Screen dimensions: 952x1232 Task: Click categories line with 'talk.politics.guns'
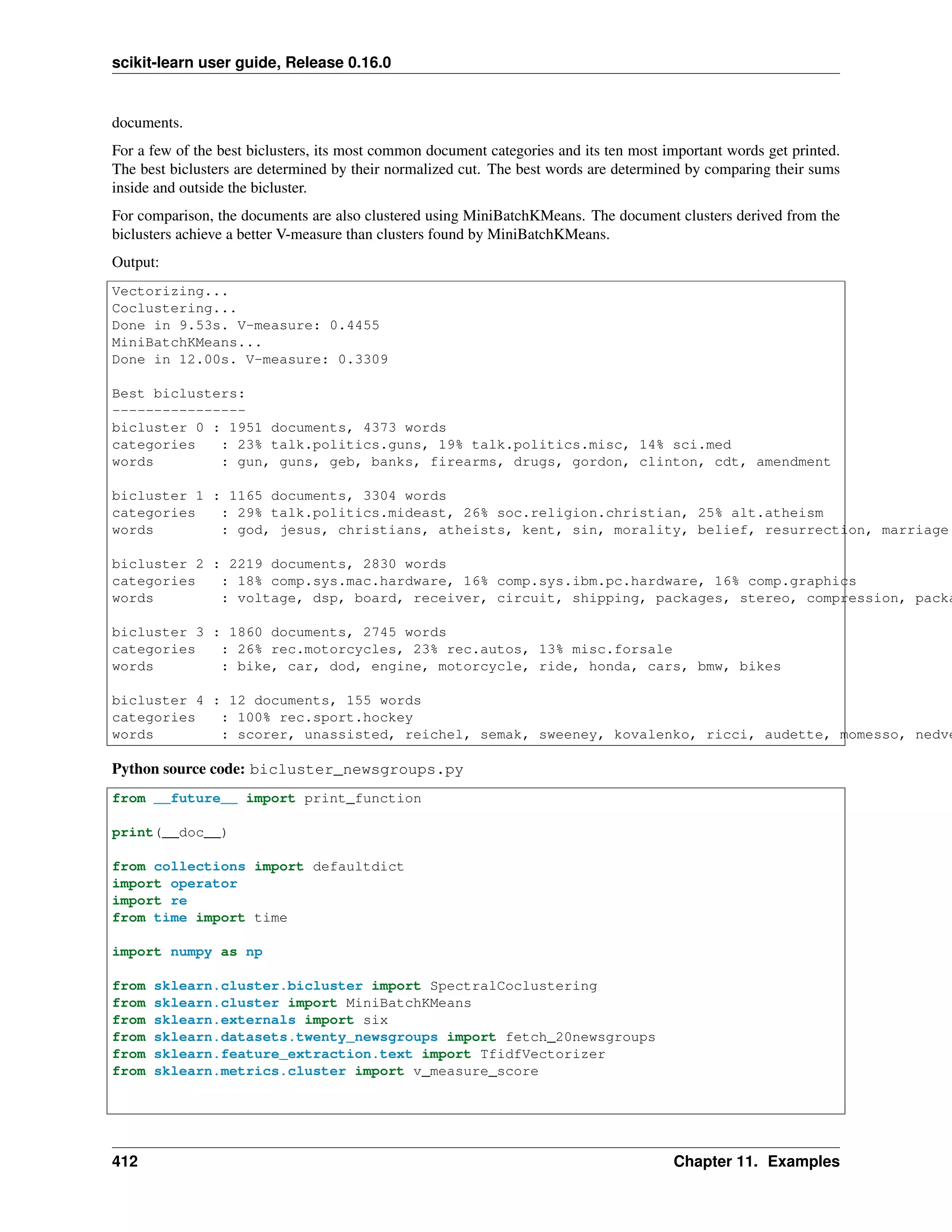(x=421, y=444)
